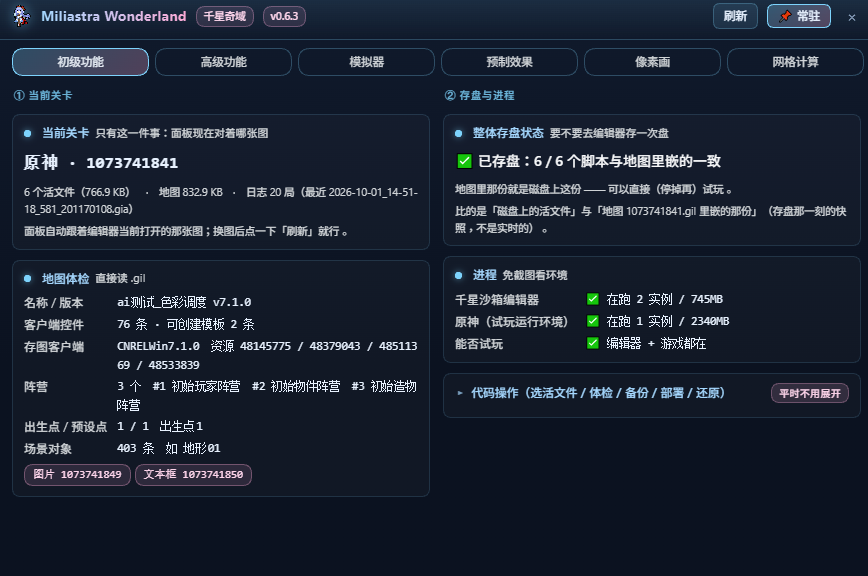Click the 文本框 1073741850 tag
Image resolution: width=868 pixels, height=576 pixels.
pyautogui.click(x=193, y=475)
